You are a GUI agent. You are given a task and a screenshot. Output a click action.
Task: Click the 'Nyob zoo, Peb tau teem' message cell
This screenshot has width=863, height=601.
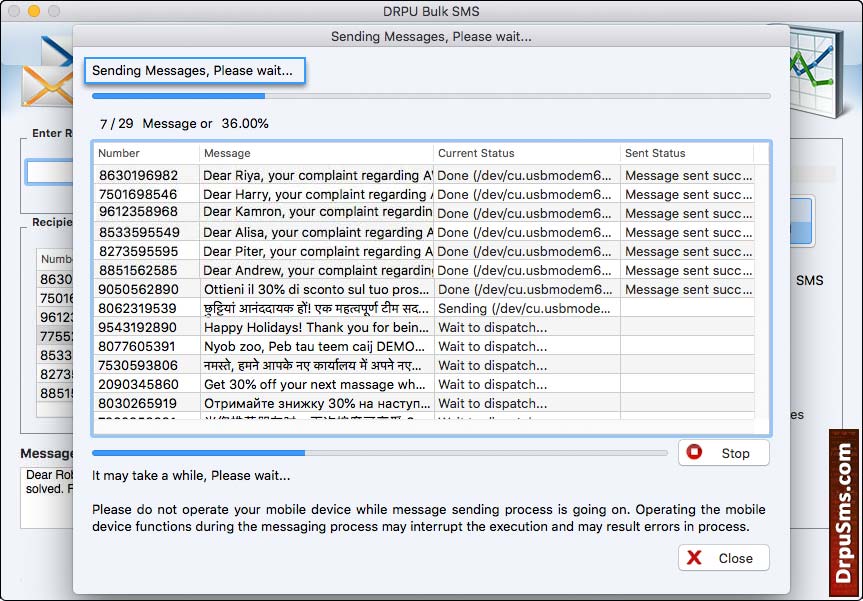pos(317,346)
